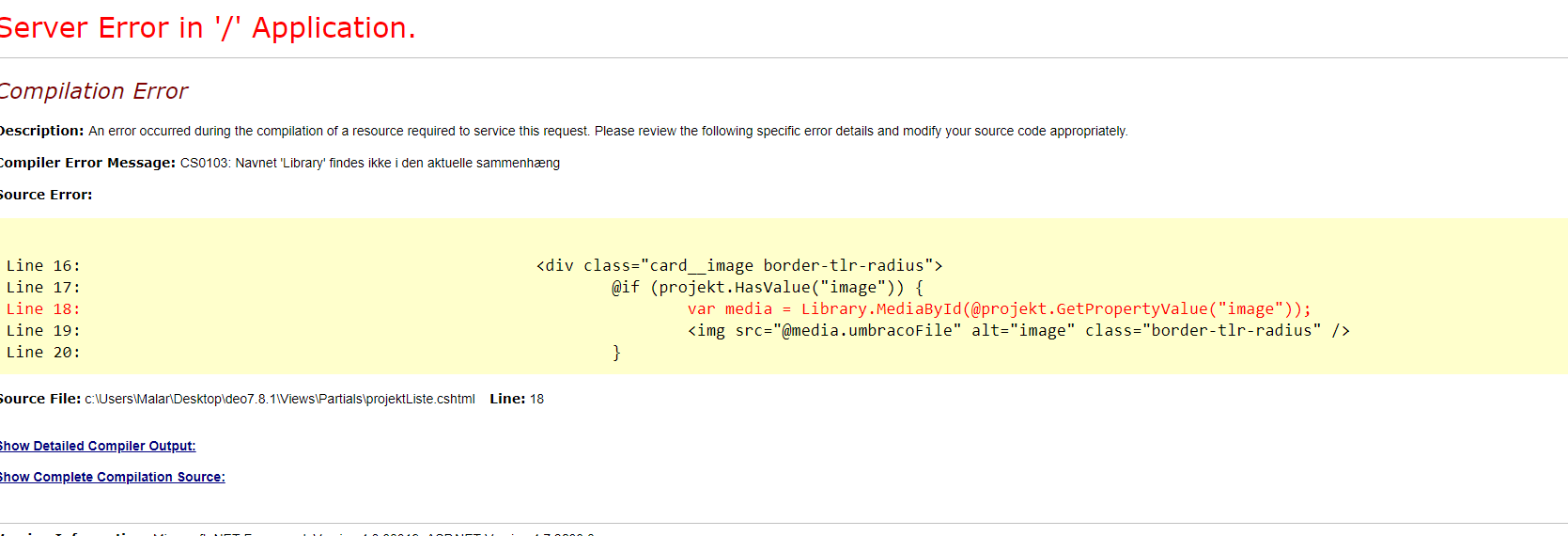The height and width of the screenshot is (536, 1568).
Task: Click the Description label
Action: pyautogui.click(x=41, y=131)
